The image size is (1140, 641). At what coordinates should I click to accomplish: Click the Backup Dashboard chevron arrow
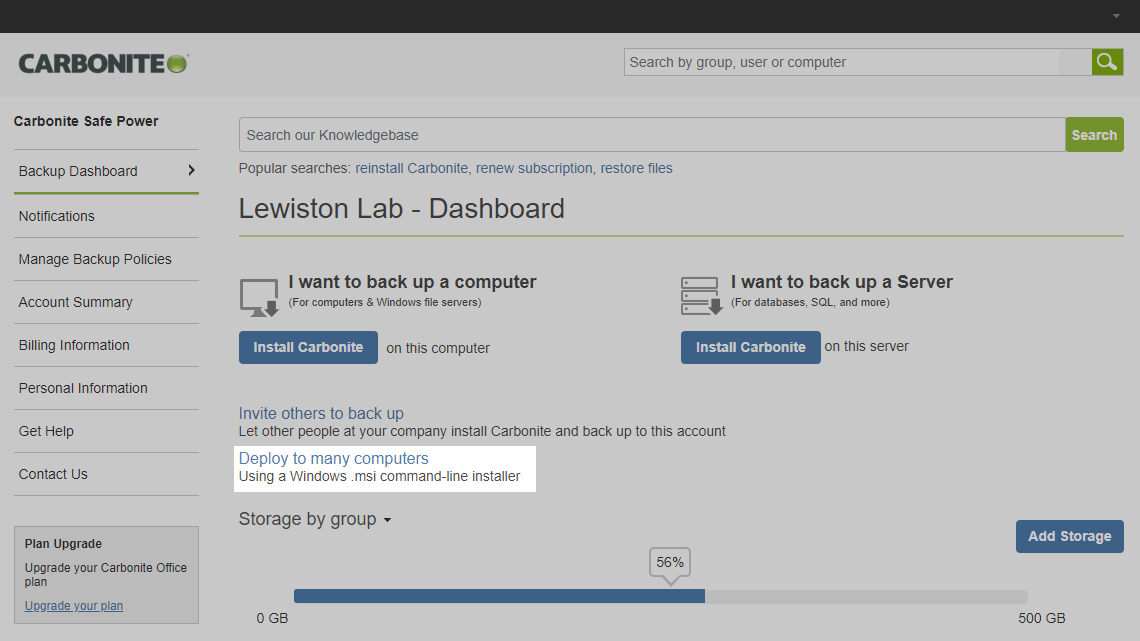click(191, 171)
